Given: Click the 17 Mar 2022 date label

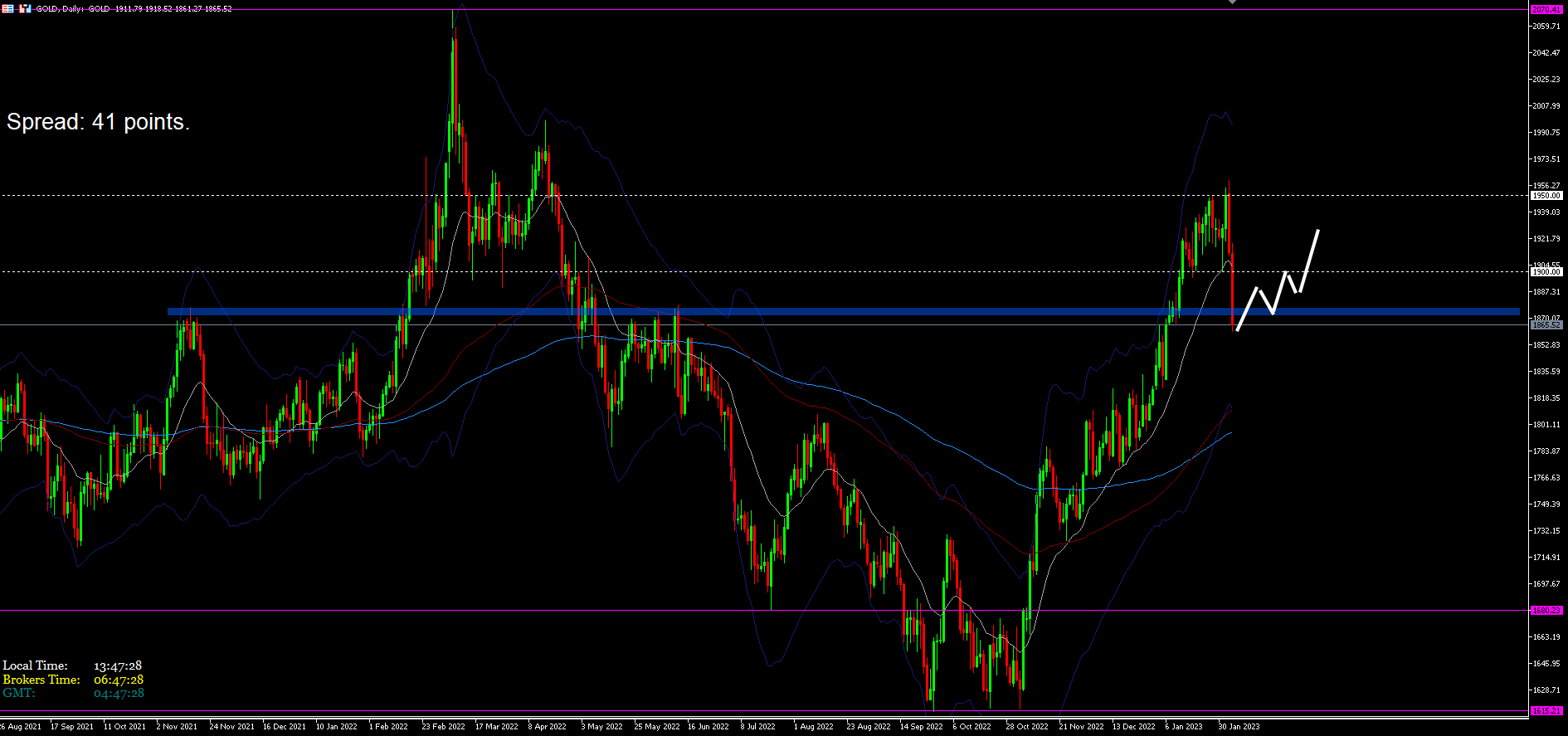Looking at the screenshot, I should [x=496, y=727].
